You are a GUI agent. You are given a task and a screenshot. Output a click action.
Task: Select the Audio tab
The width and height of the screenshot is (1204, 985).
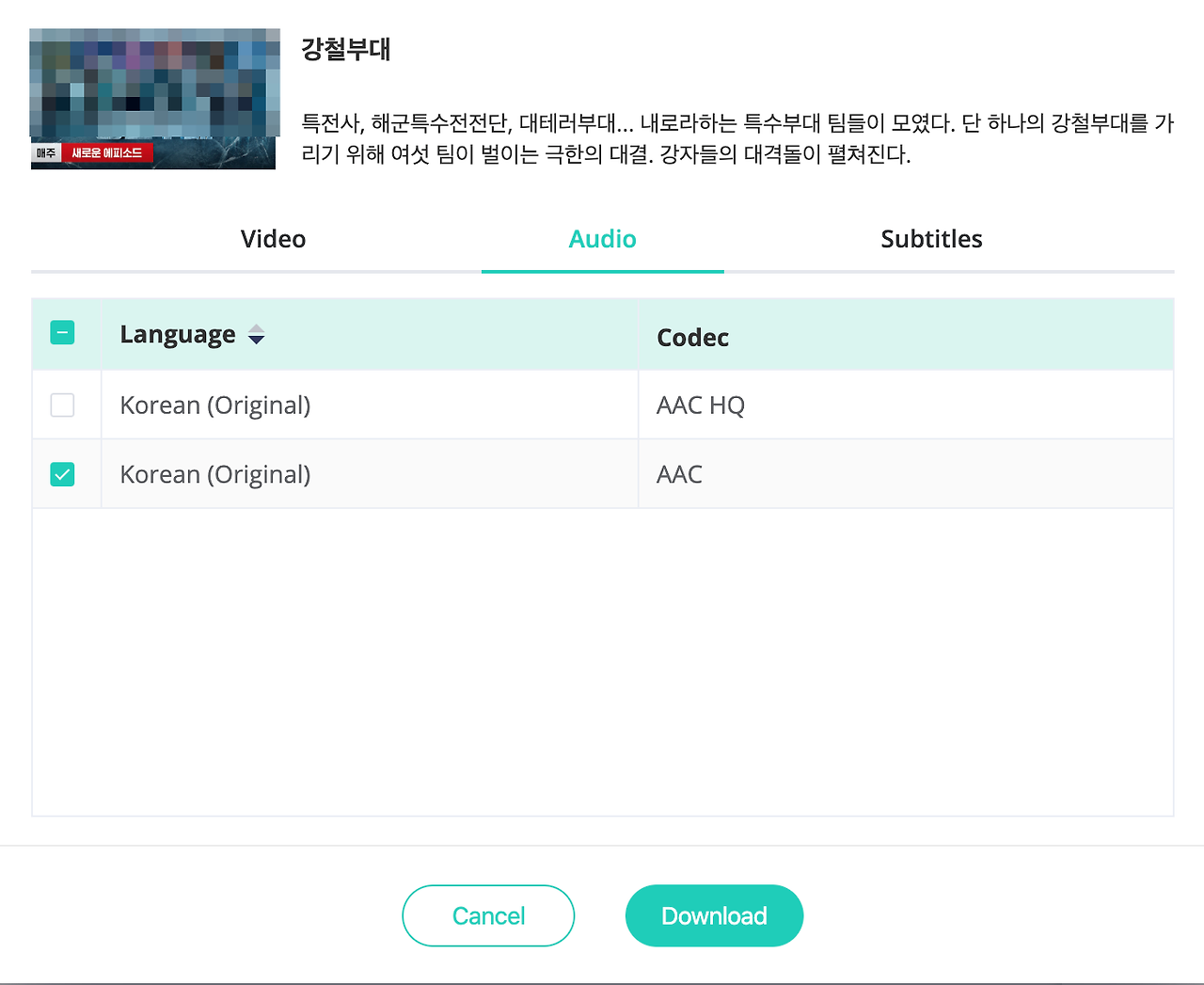(x=602, y=239)
